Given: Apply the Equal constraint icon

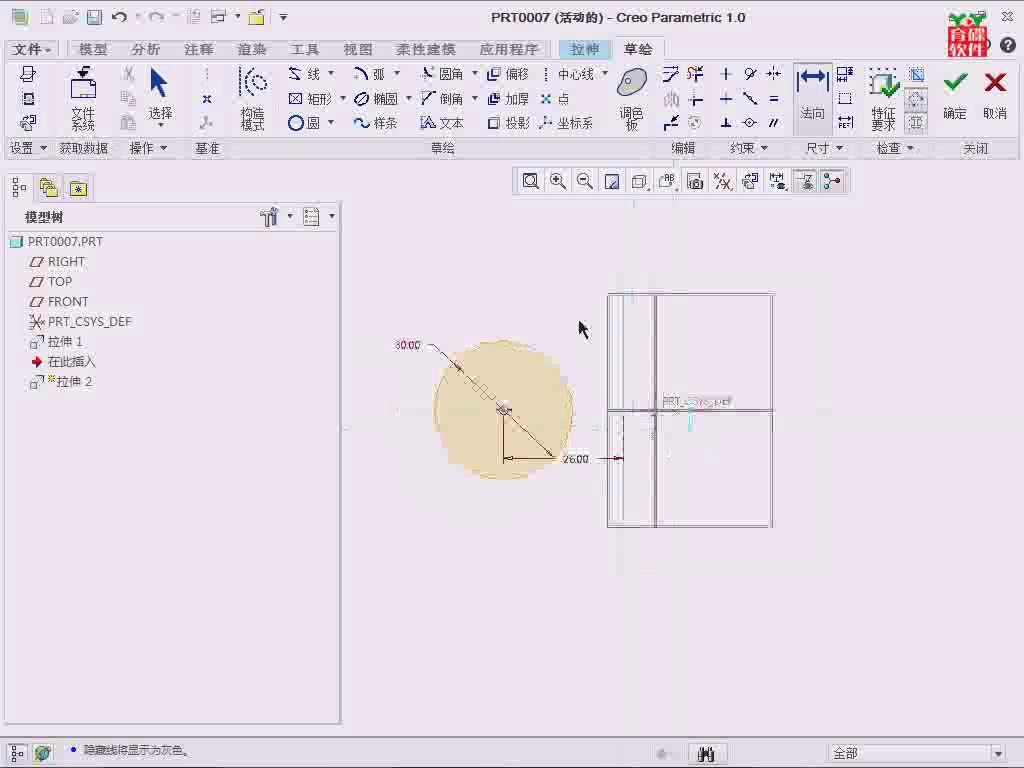Looking at the screenshot, I should [x=774, y=99].
